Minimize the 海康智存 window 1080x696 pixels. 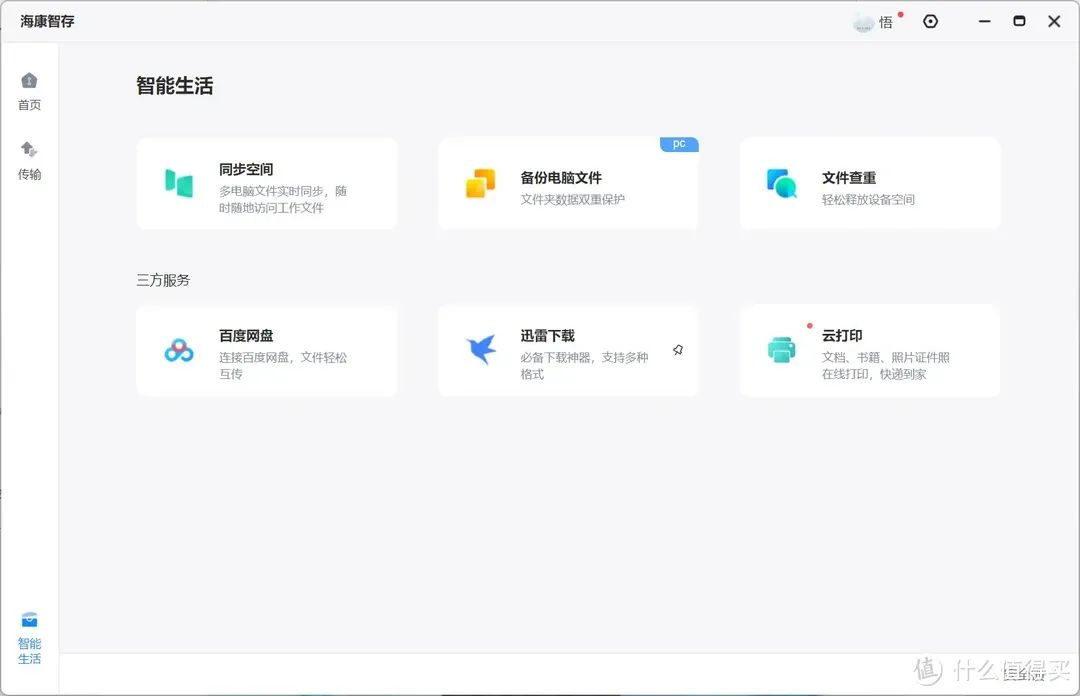point(985,21)
